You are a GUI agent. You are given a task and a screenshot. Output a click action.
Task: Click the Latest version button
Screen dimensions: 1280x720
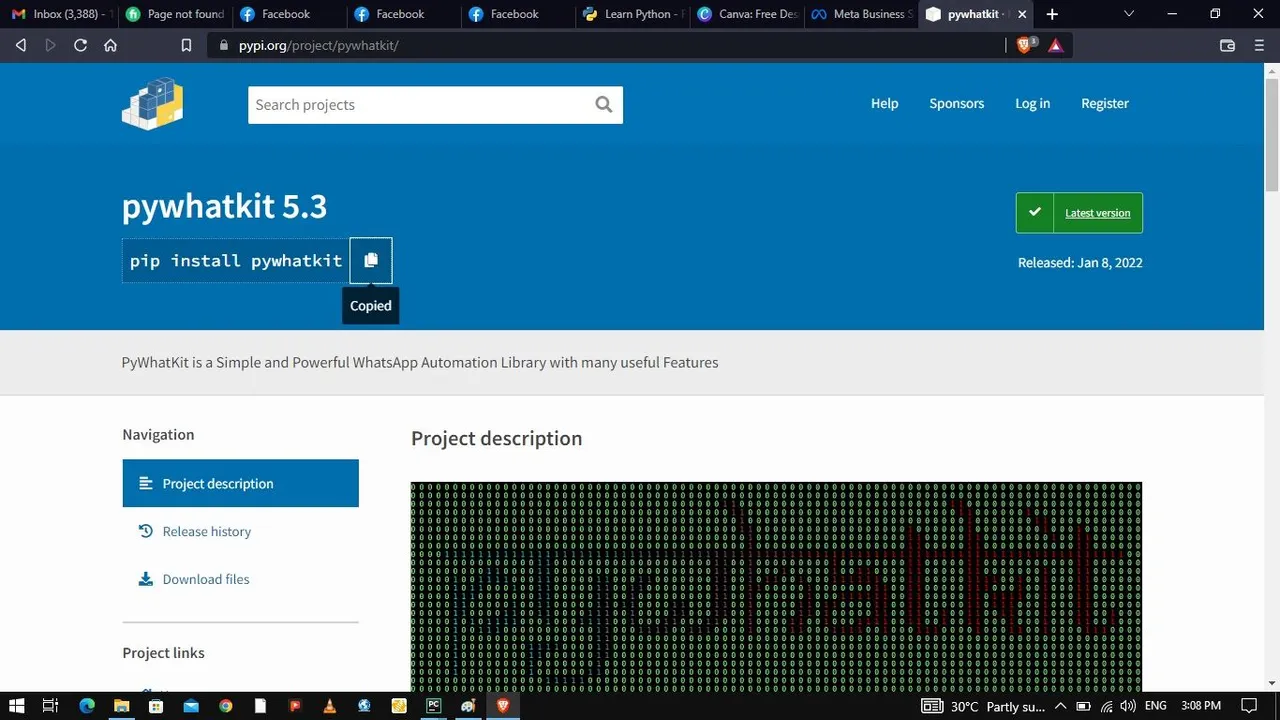1079,213
